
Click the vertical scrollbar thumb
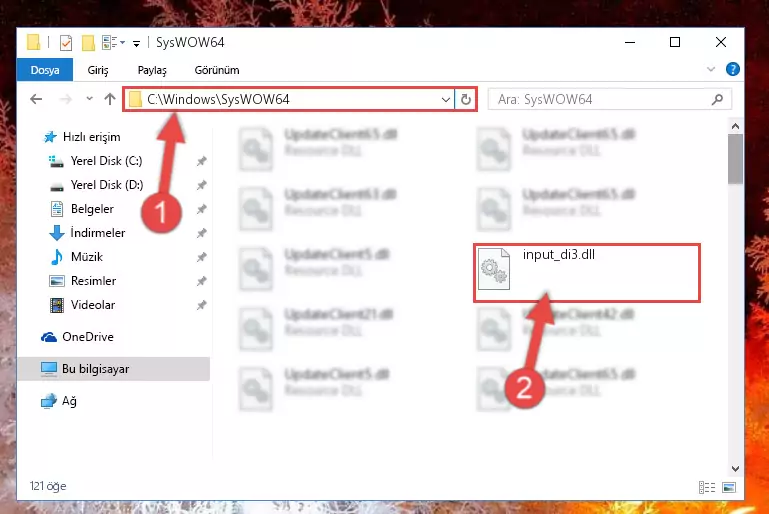click(x=735, y=159)
